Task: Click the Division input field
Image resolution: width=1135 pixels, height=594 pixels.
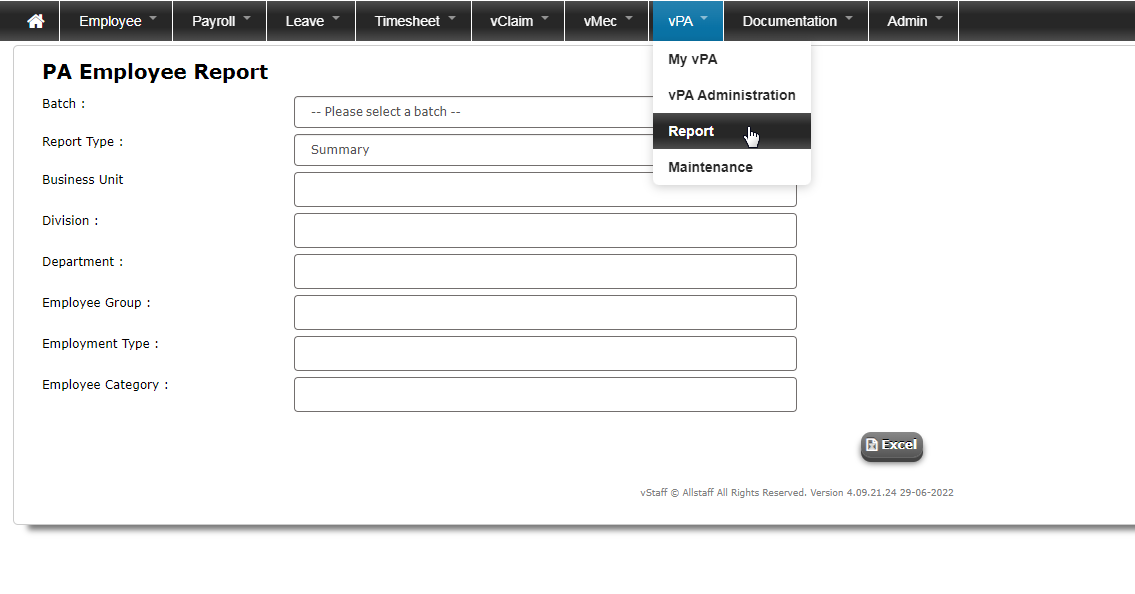Action: click(x=545, y=230)
